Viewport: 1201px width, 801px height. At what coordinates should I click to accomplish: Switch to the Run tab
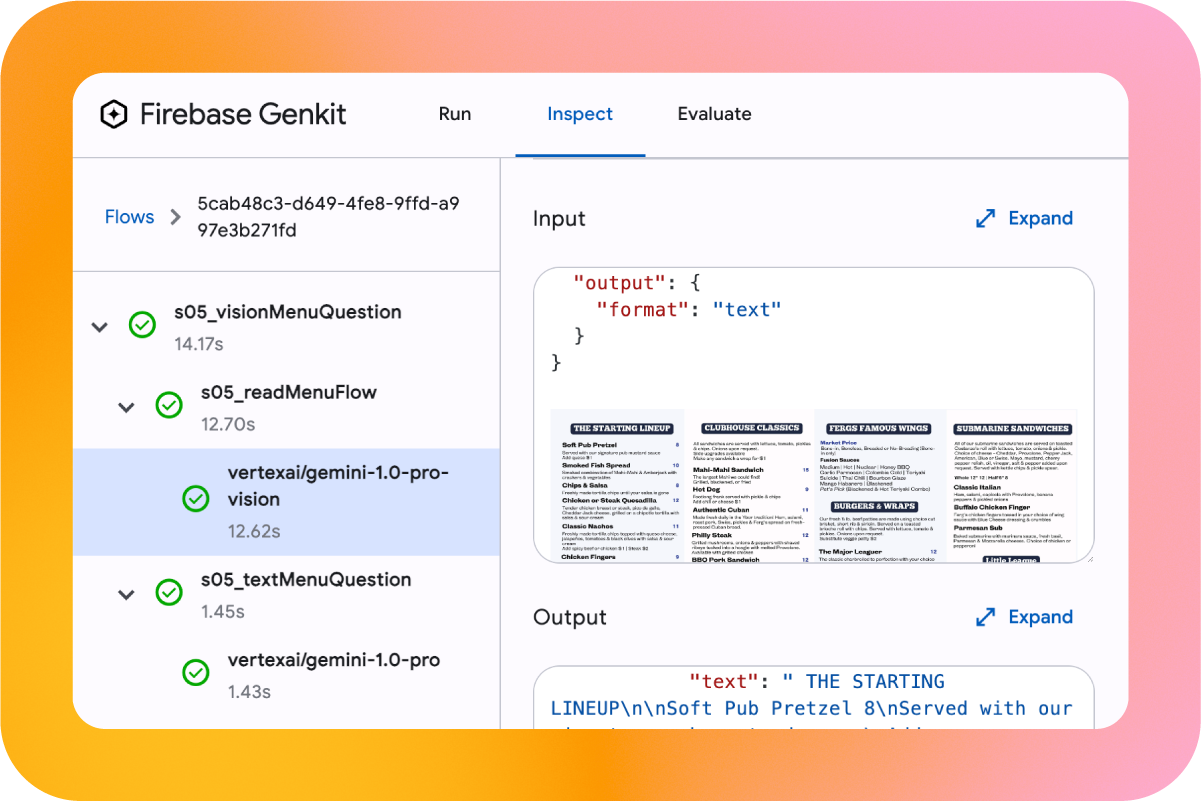click(455, 114)
